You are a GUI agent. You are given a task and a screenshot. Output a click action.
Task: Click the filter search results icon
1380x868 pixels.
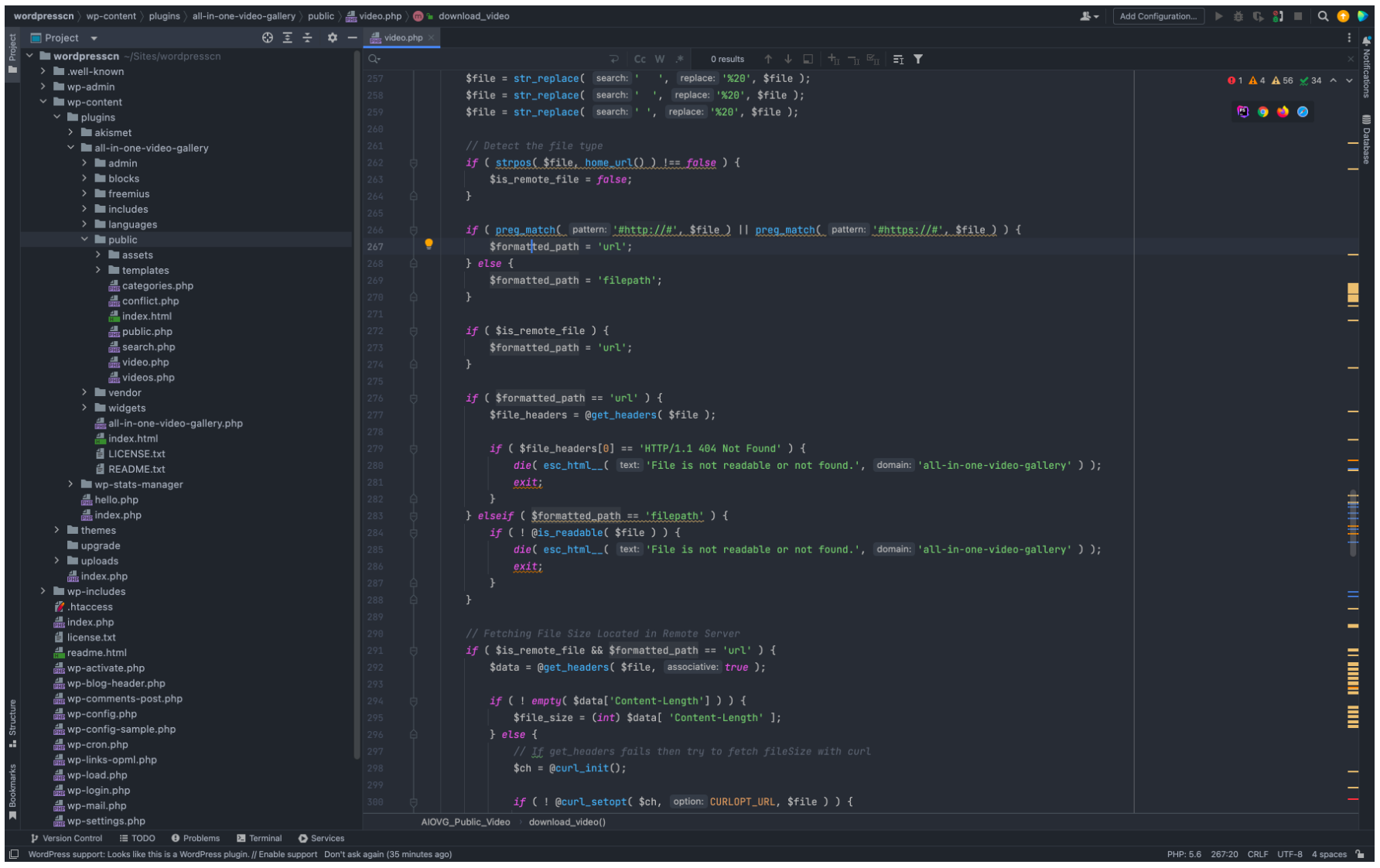(918, 59)
